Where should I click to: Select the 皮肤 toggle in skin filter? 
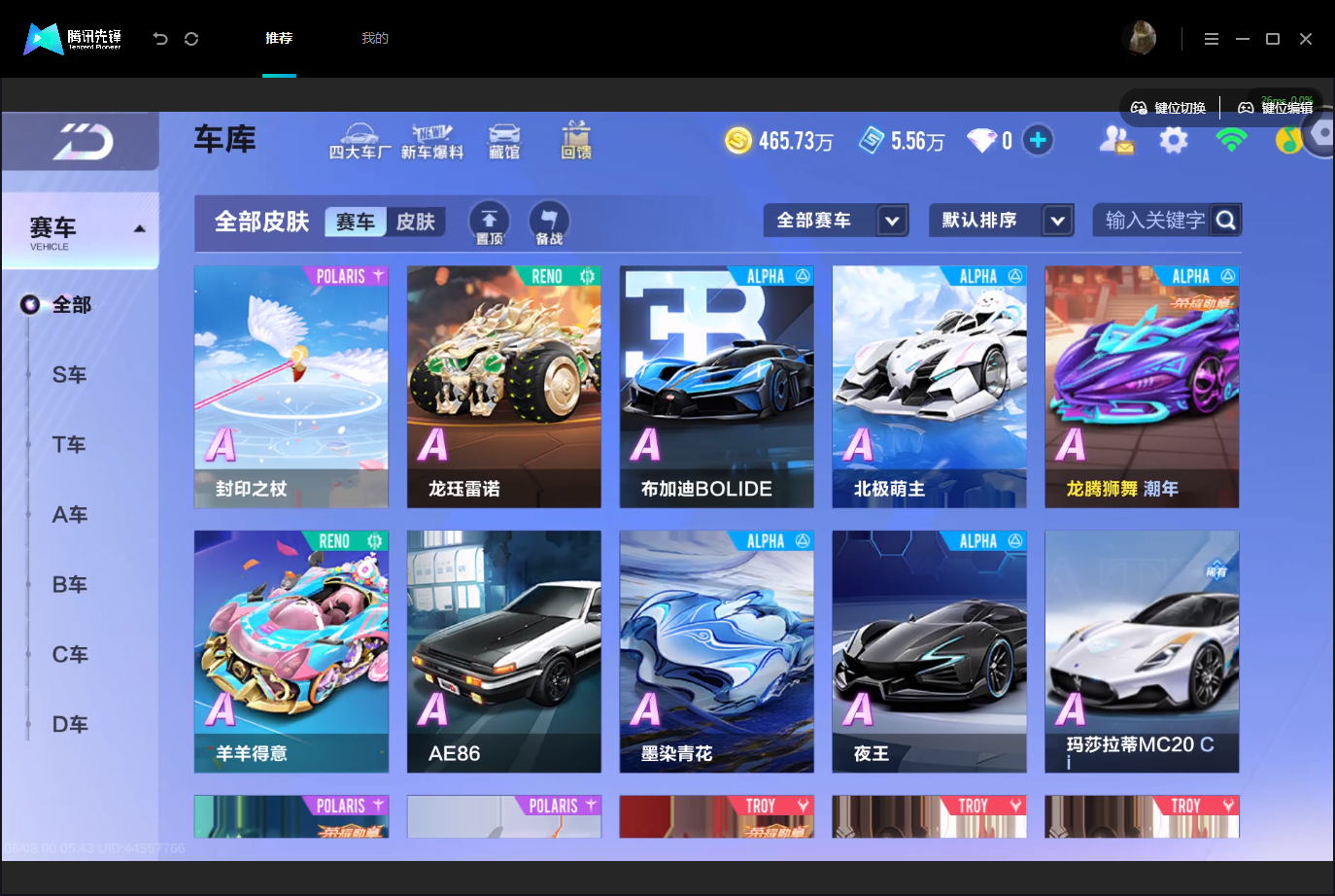coord(416,223)
